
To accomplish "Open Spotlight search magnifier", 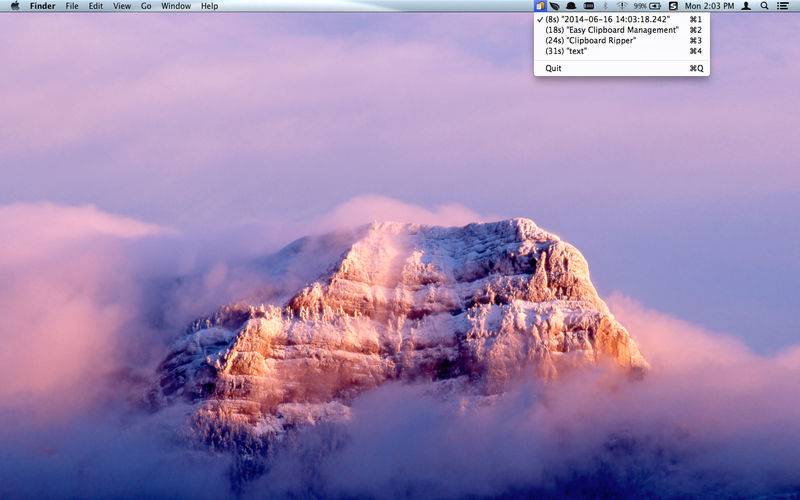I will click(x=764, y=6).
